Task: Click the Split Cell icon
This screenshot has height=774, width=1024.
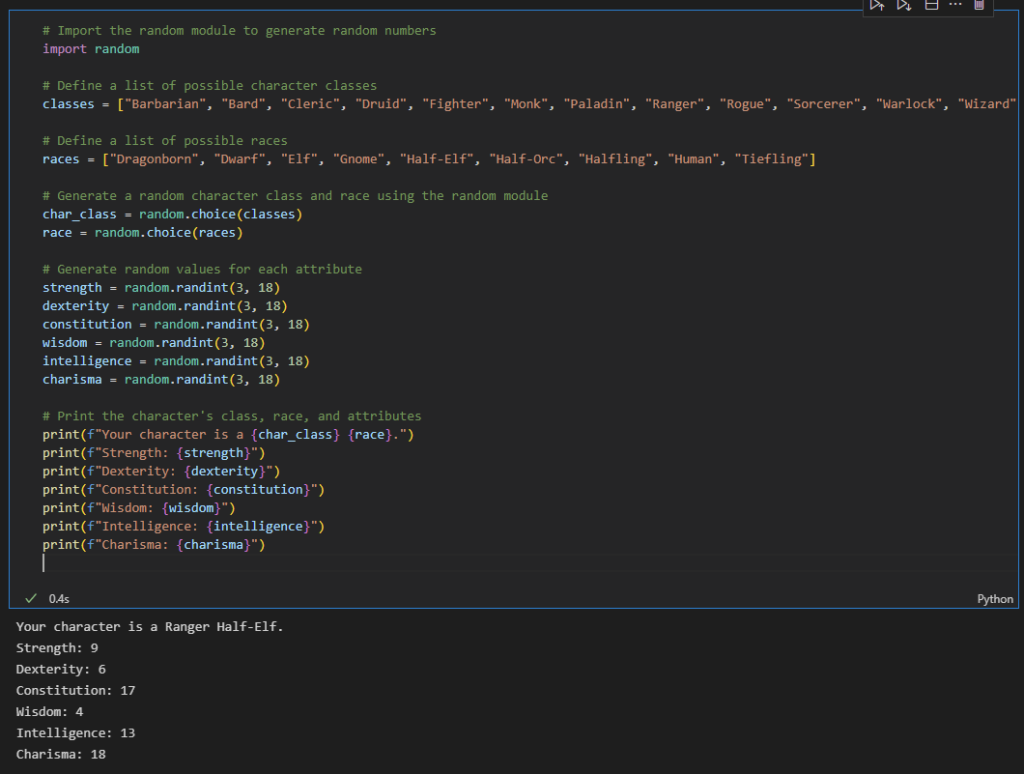Action: coord(931,5)
